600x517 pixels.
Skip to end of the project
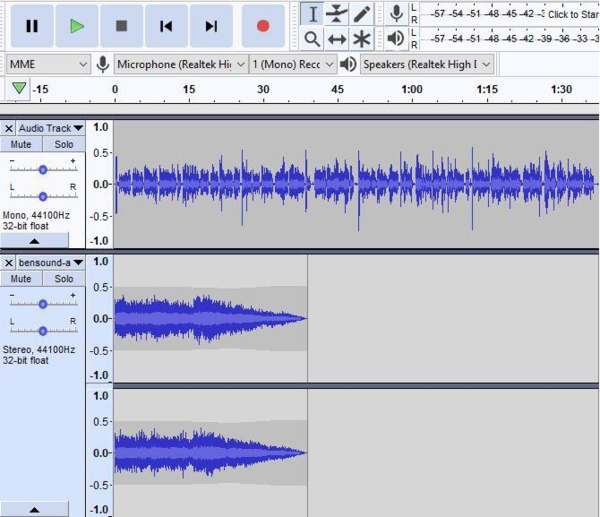click(x=211, y=26)
